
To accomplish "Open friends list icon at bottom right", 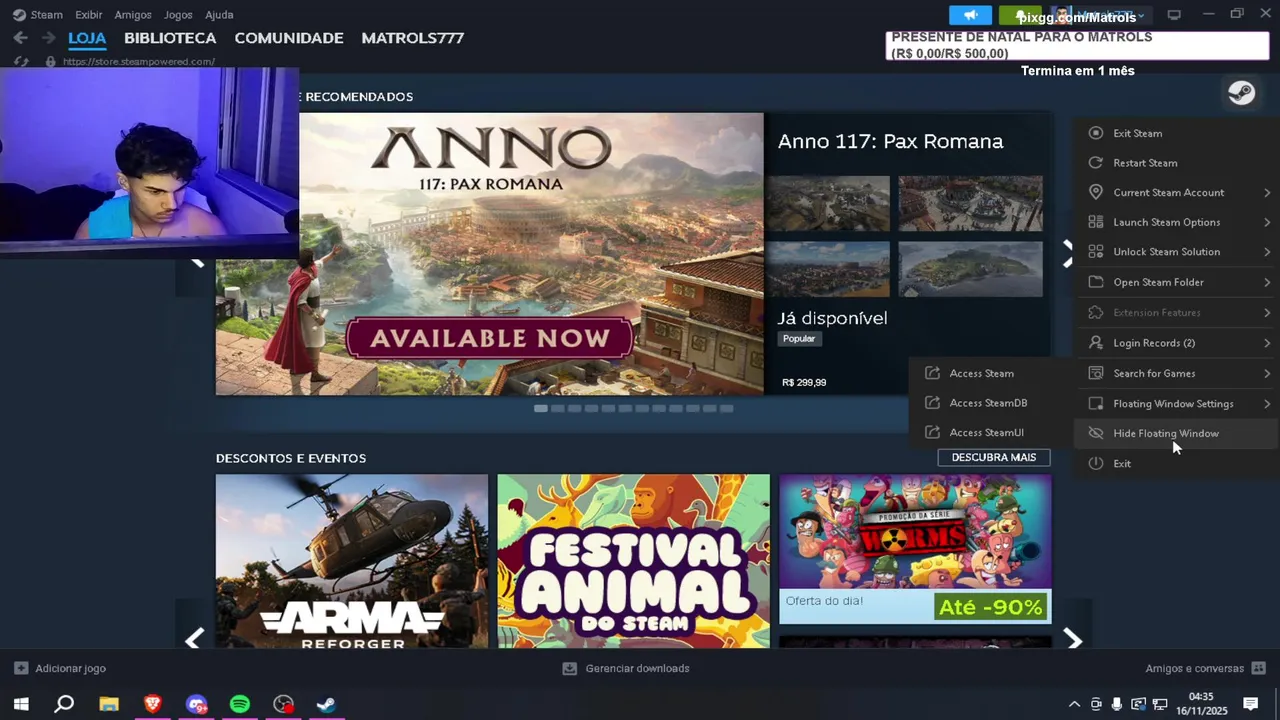I will coord(1259,668).
